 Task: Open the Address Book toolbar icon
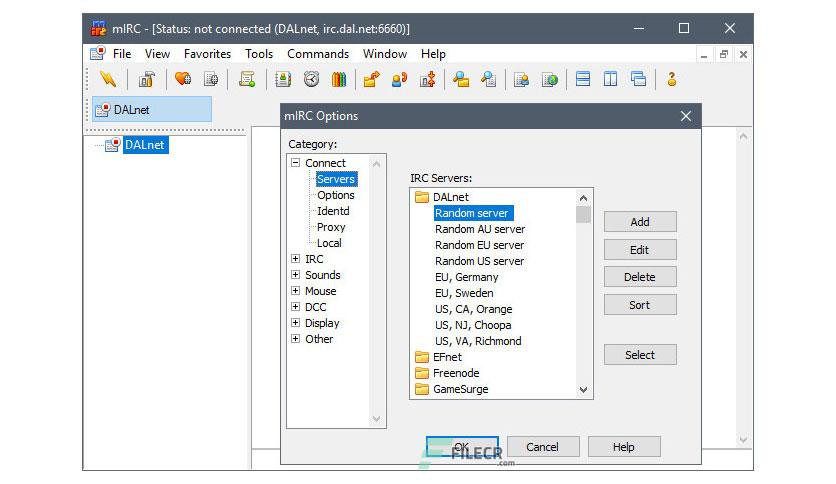[x=283, y=79]
